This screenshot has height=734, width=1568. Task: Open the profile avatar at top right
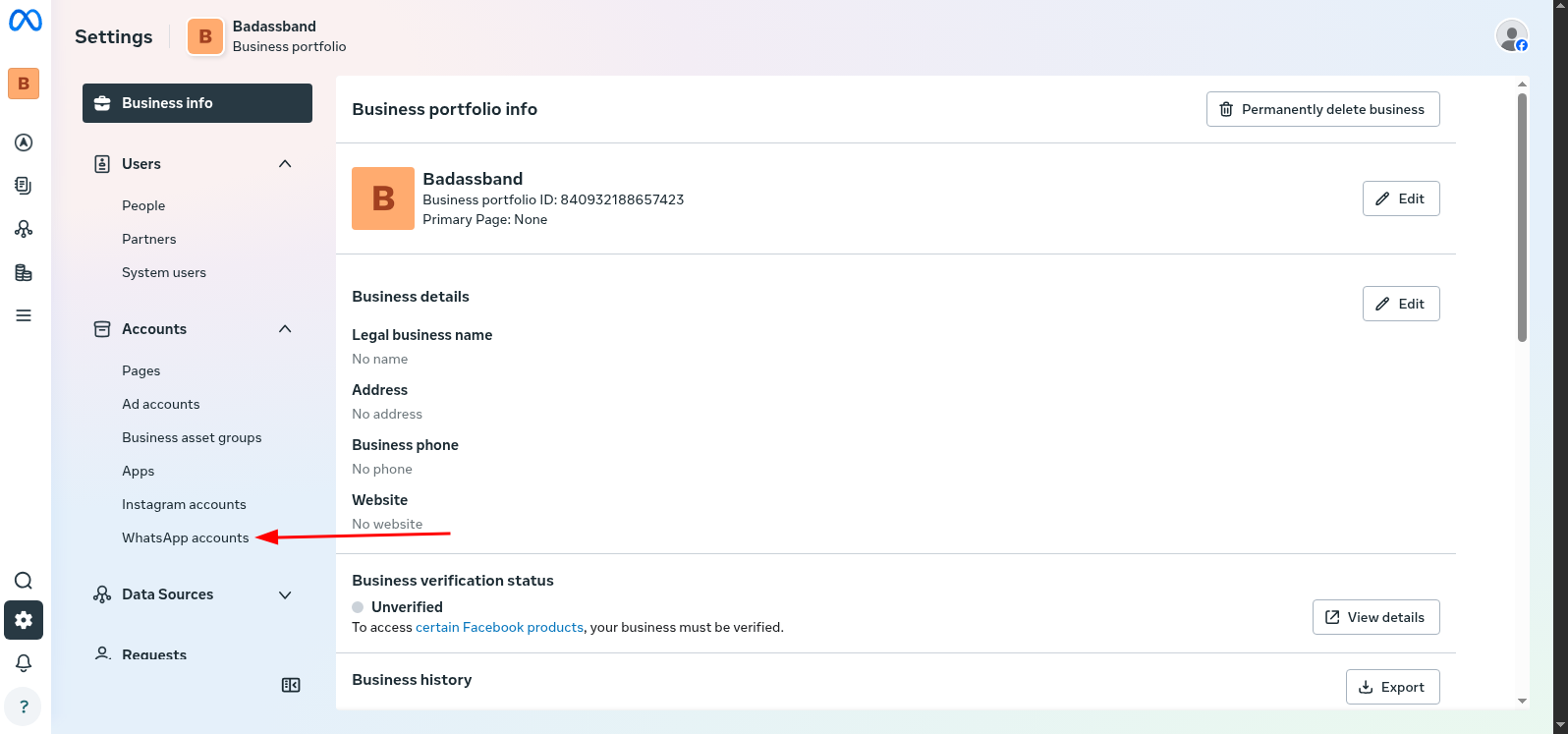tap(1511, 36)
